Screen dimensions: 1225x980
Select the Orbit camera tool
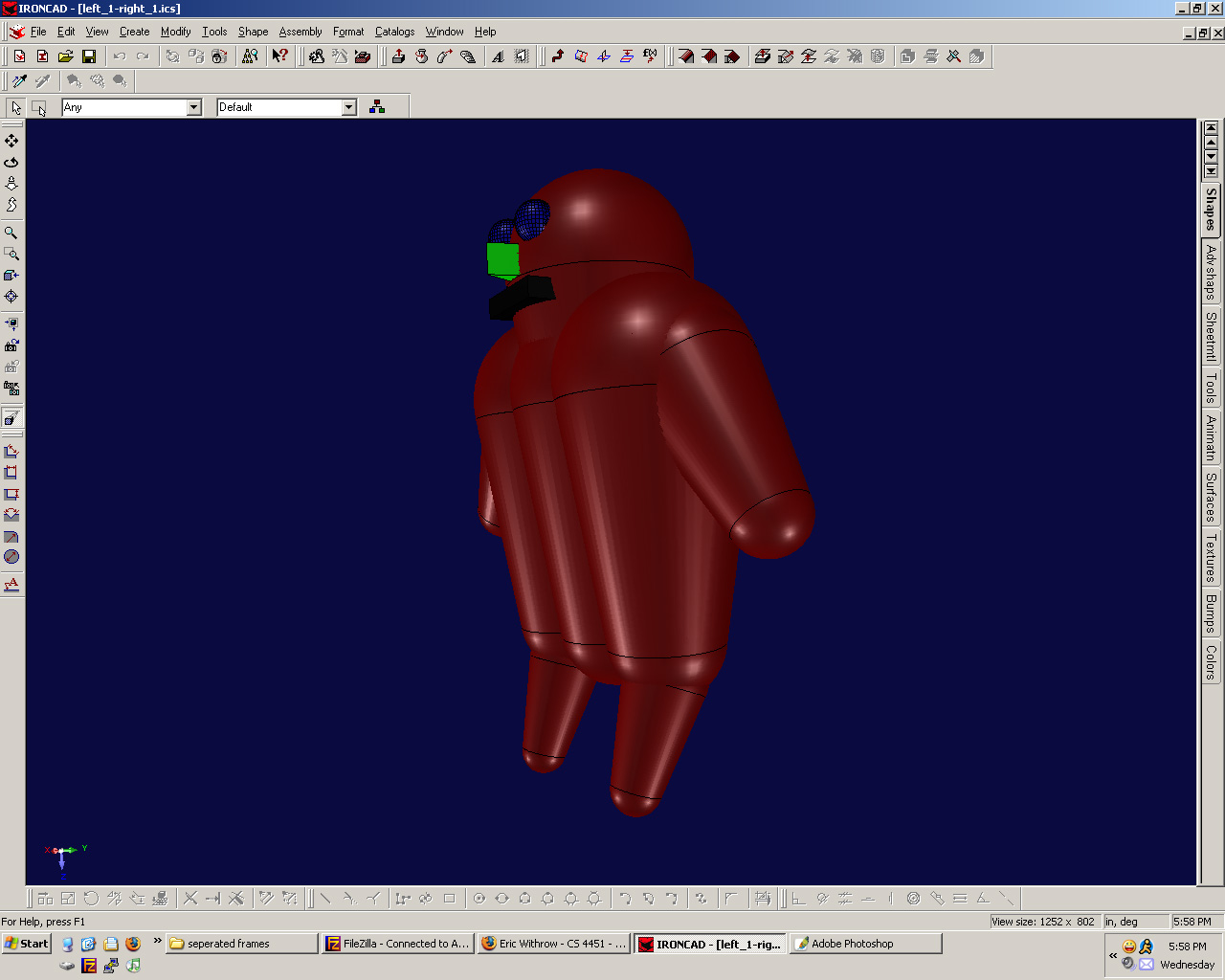point(11,162)
